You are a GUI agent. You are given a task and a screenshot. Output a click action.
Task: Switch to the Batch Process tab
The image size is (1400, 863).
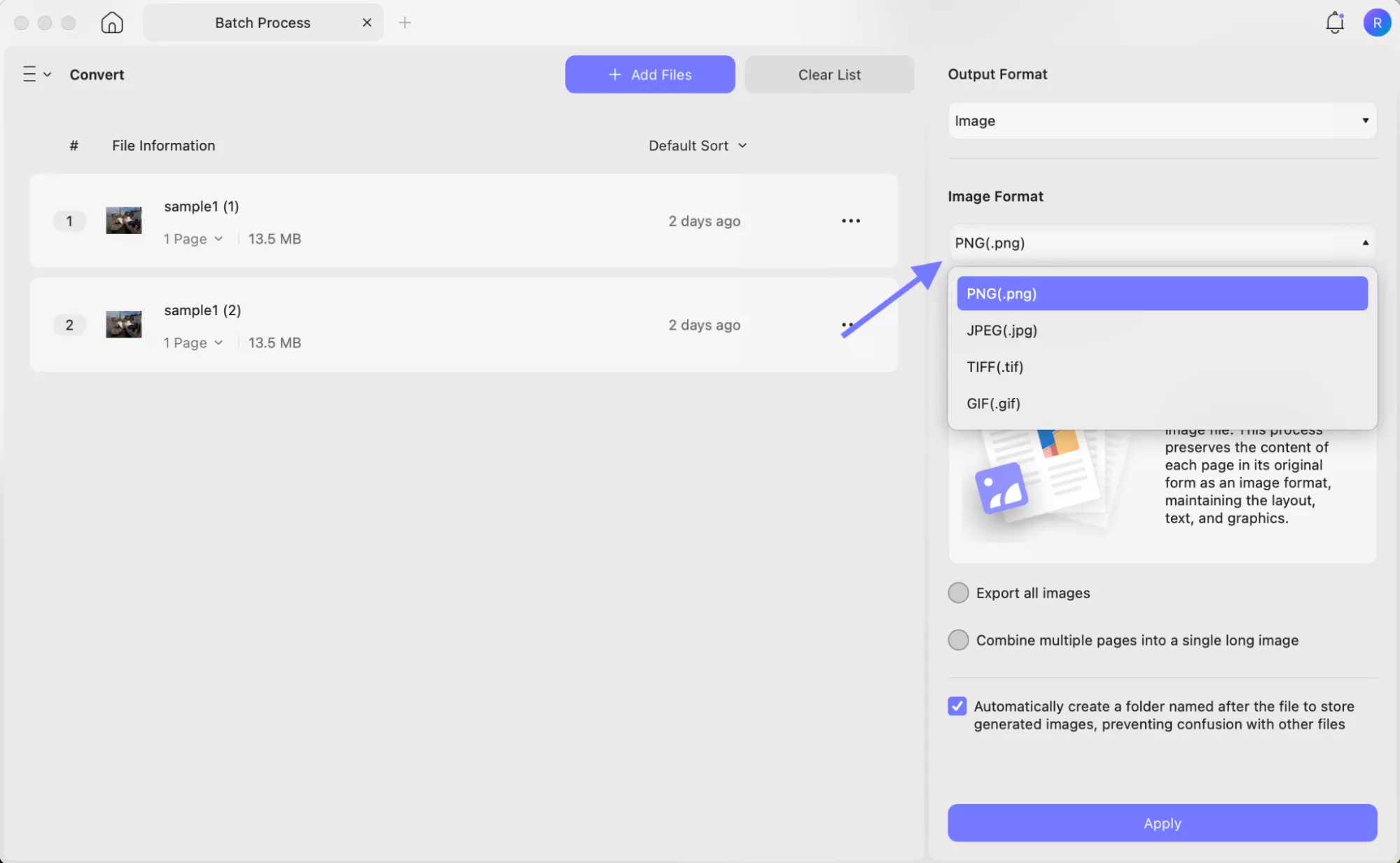pyautogui.click(x=263, y=22)
